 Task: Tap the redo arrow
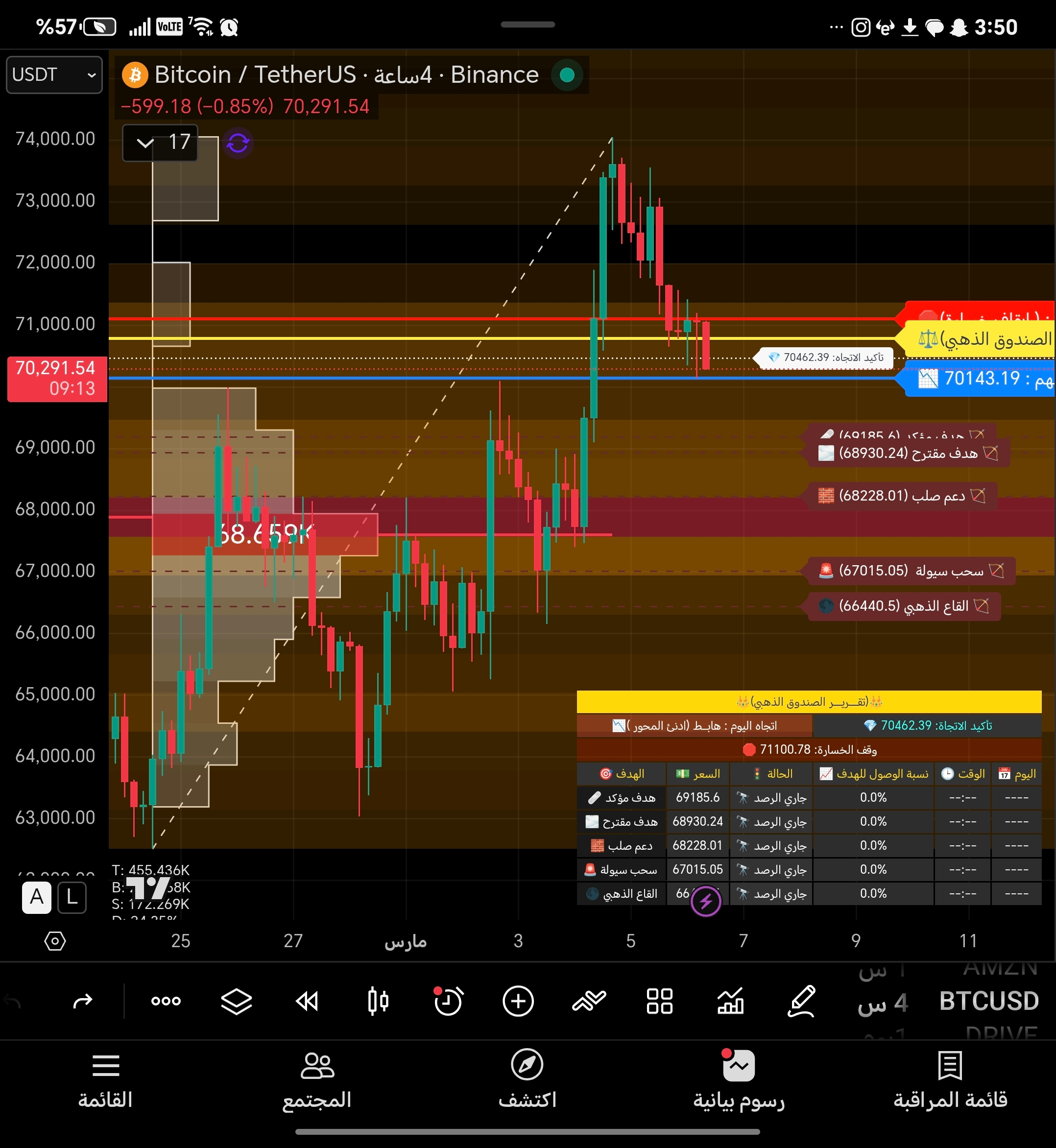click(x=83, y=1001)
